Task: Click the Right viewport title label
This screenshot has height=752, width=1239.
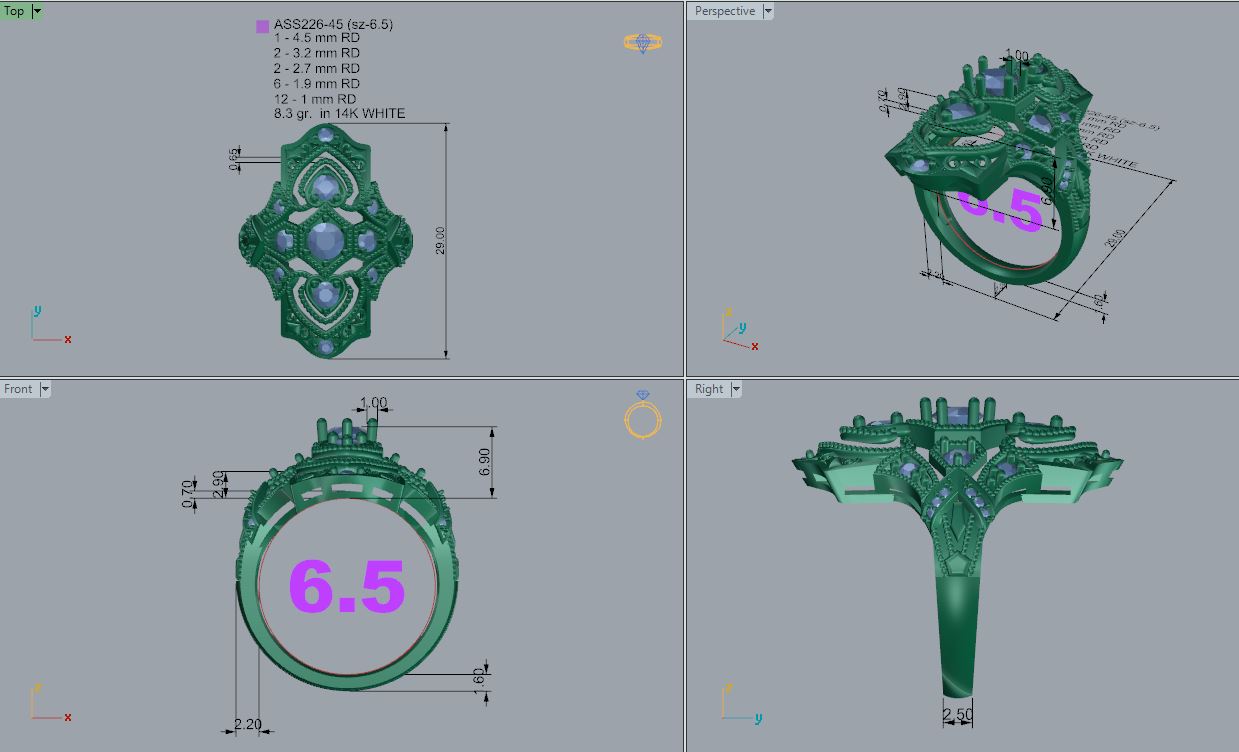Action: click(709, 389)
